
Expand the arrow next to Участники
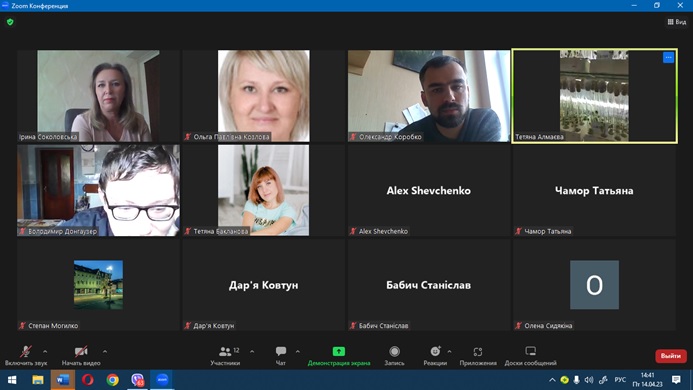(252, 352)
